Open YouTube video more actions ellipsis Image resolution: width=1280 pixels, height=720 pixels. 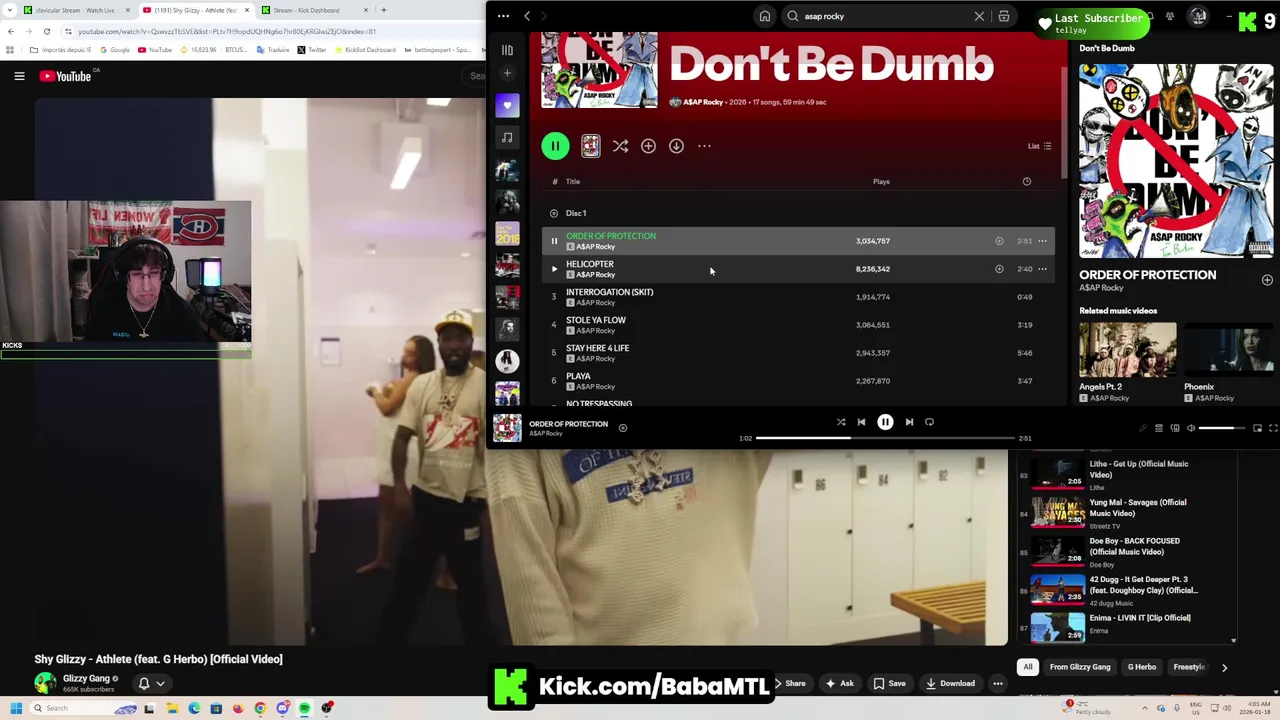(997, 684)
